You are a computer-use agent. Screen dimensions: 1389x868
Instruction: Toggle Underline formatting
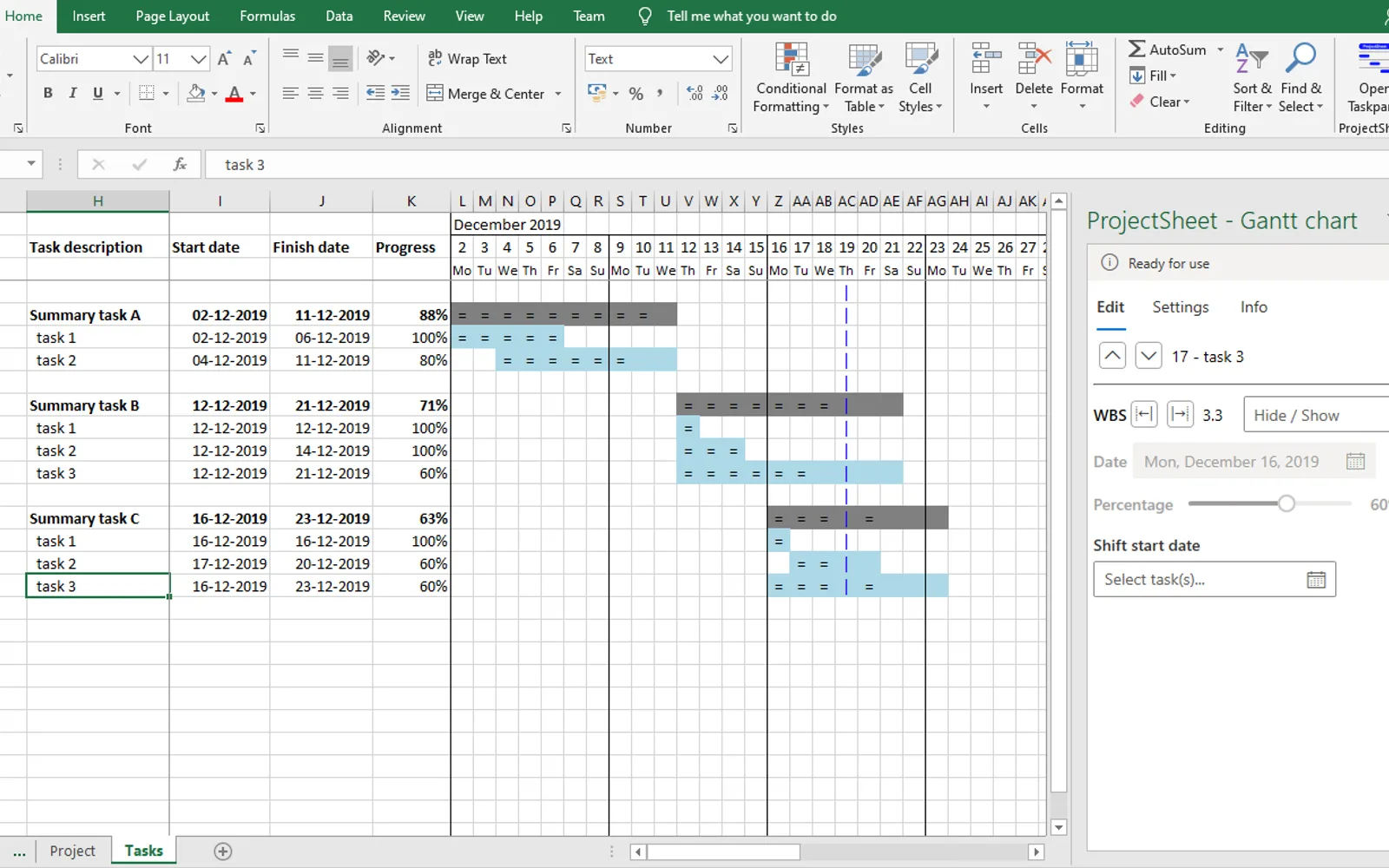[98, 93]
